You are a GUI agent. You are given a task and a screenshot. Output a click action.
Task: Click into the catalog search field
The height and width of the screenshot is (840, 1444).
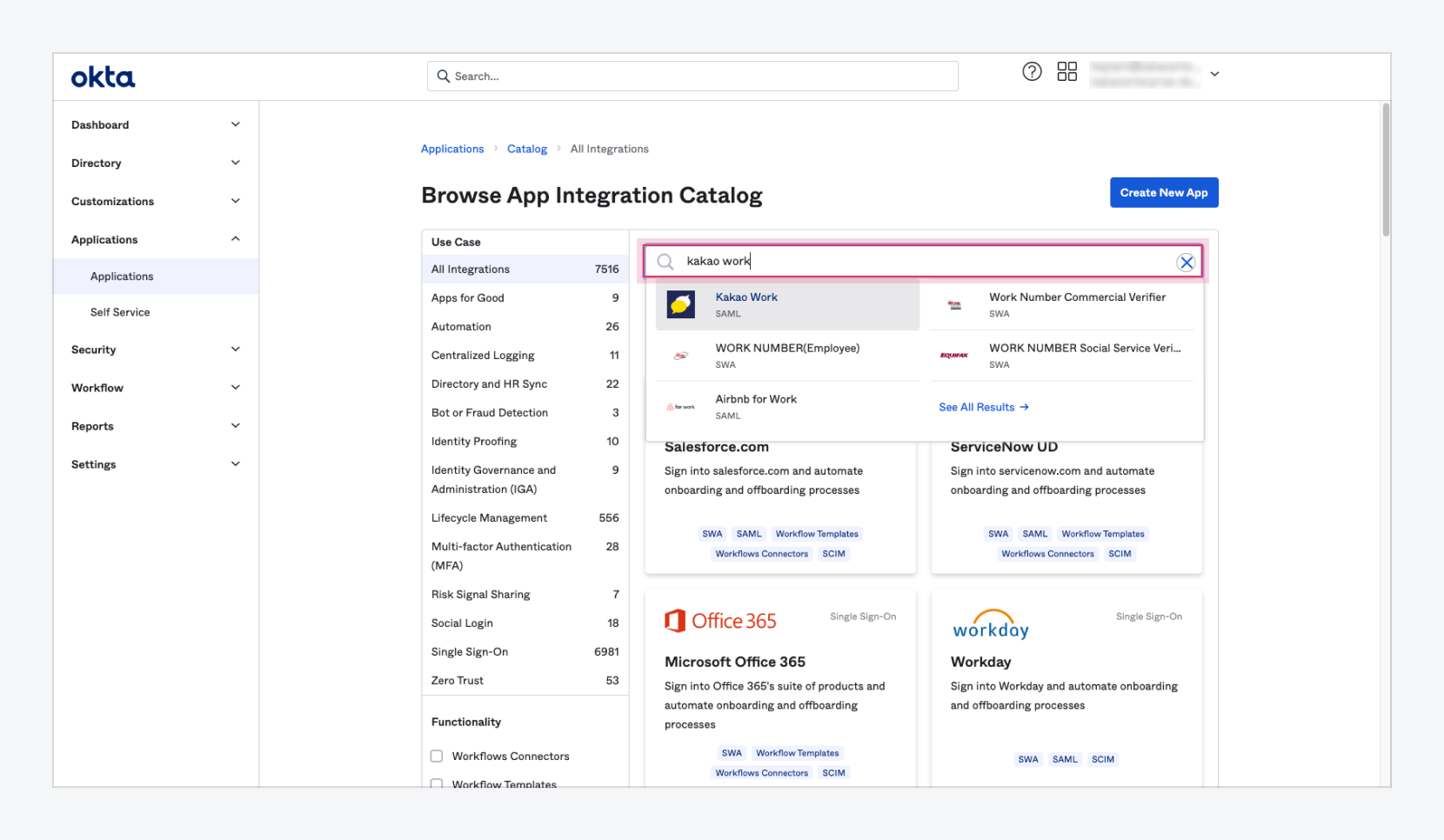923,262
